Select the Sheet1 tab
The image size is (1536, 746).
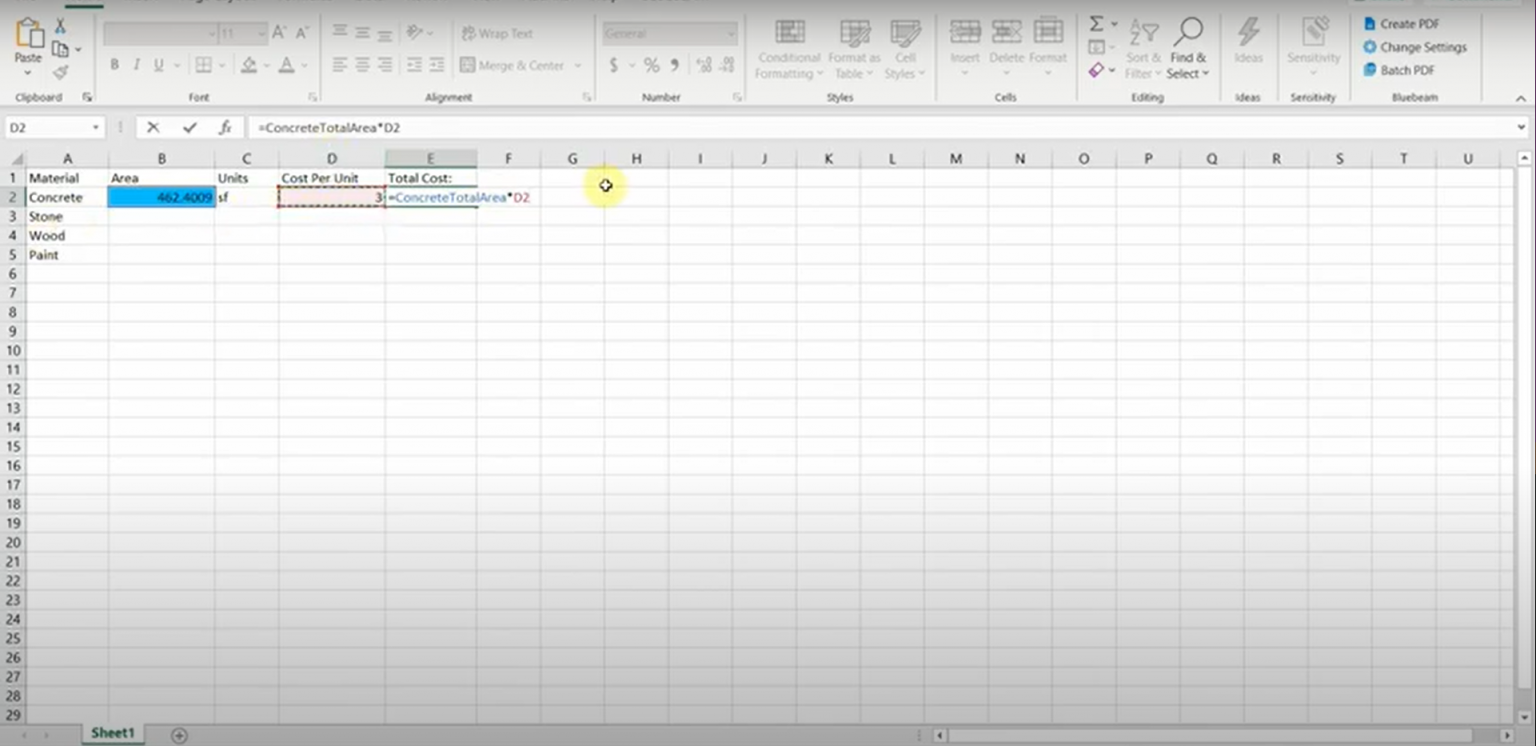112,733
